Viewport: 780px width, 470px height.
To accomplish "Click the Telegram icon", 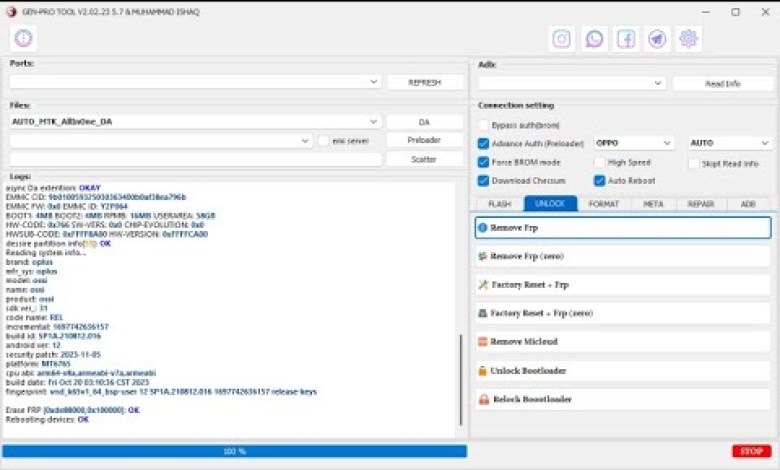I will [x=657, y=39].
